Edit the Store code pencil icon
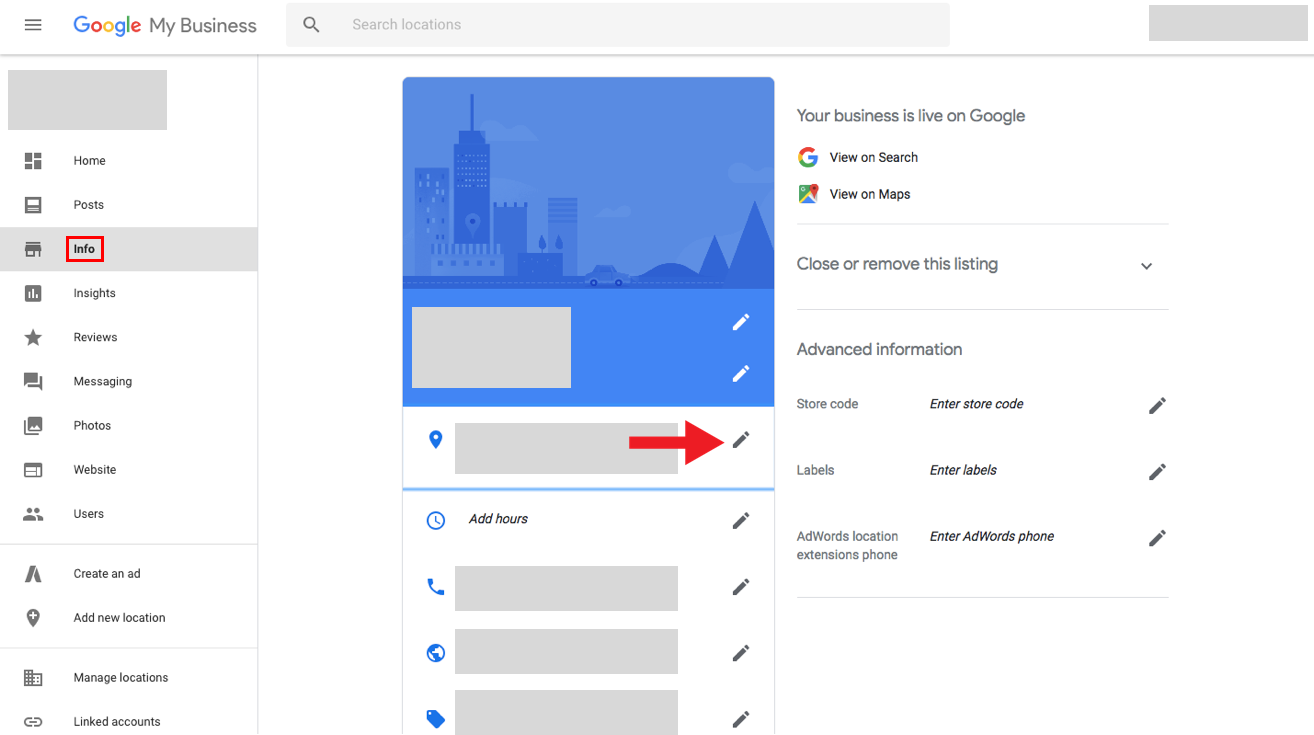 [x=1157, y=405]
